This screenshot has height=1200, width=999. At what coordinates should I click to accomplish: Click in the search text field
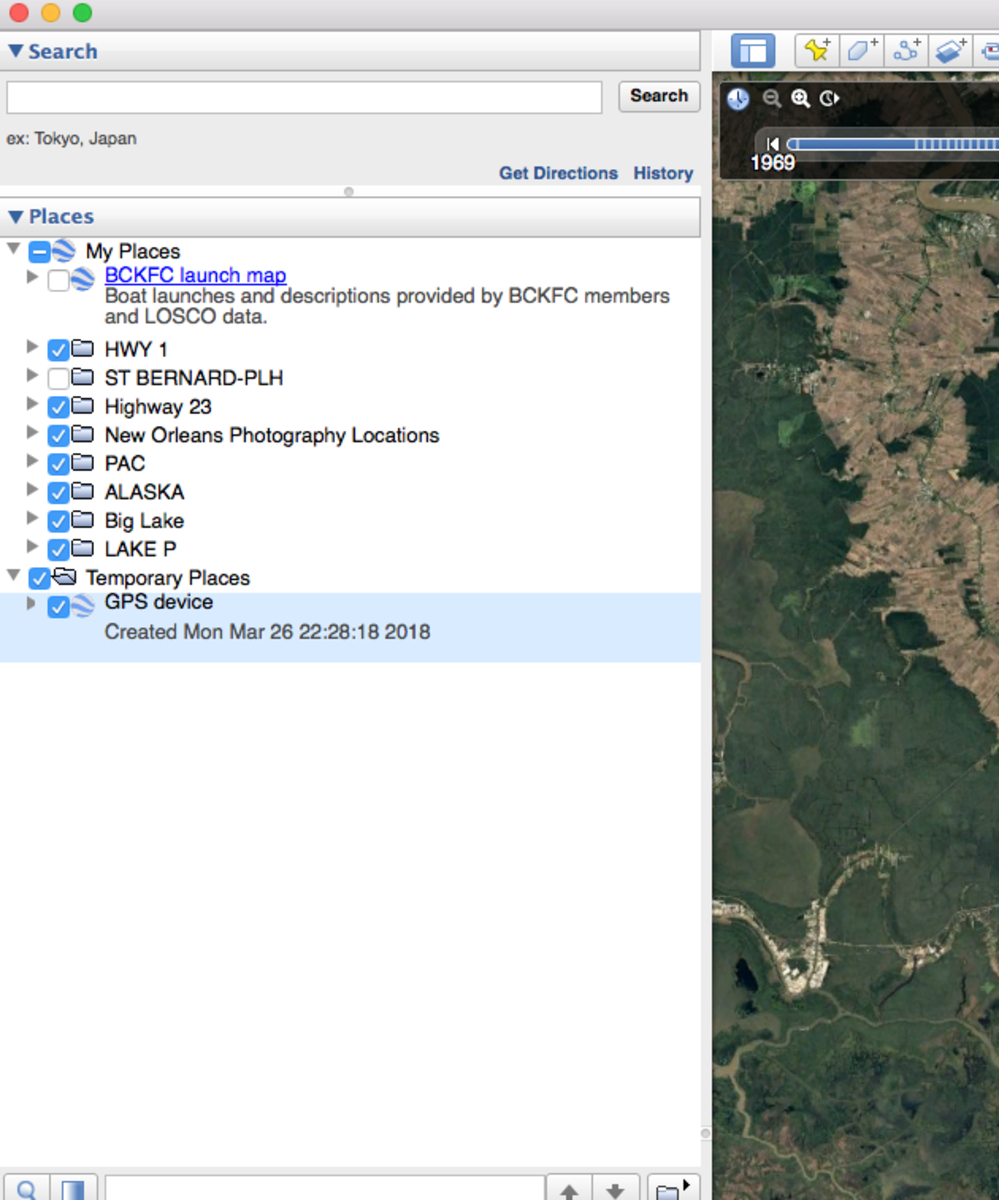click(304, 97)
